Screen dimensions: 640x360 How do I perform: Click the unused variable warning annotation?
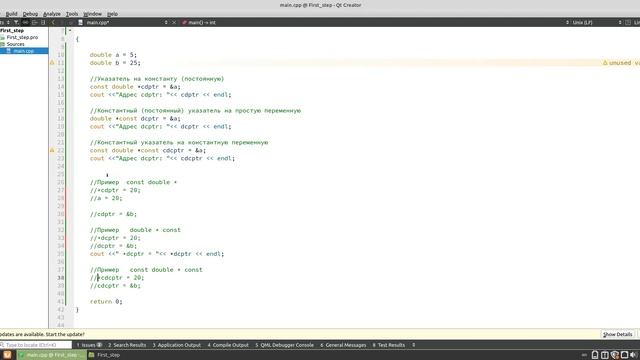click(621, 63)
